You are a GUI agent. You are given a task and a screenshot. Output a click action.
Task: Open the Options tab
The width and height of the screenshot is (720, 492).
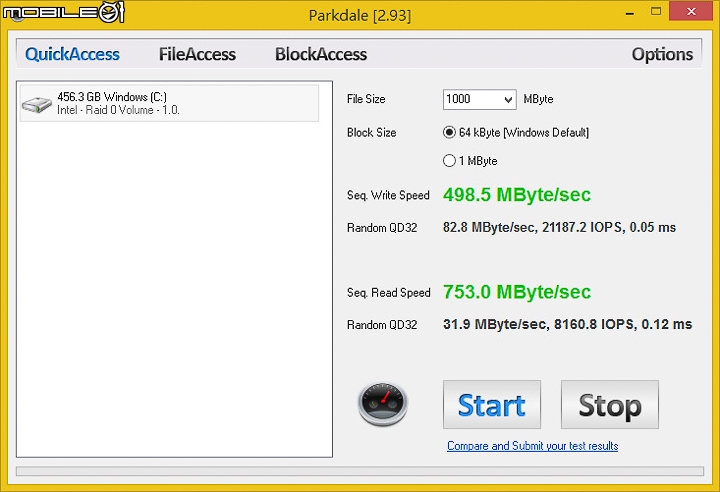pos(662,54)
